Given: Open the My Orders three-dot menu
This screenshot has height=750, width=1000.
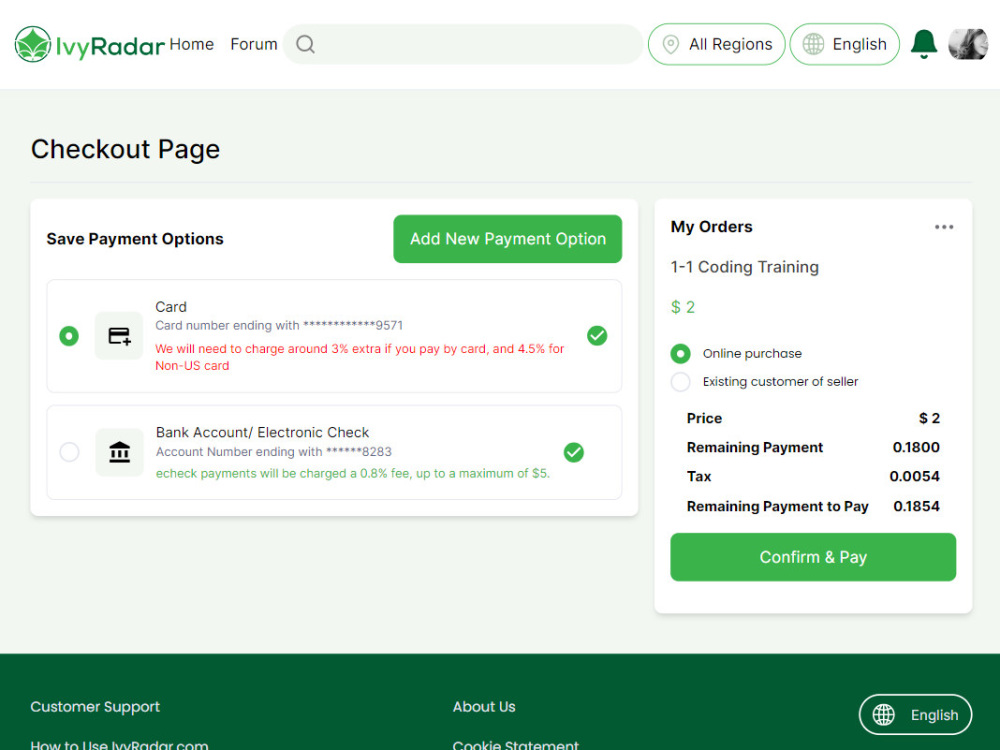Looking at the screenshot, I should pyautogui.click(x=944, y=227).
